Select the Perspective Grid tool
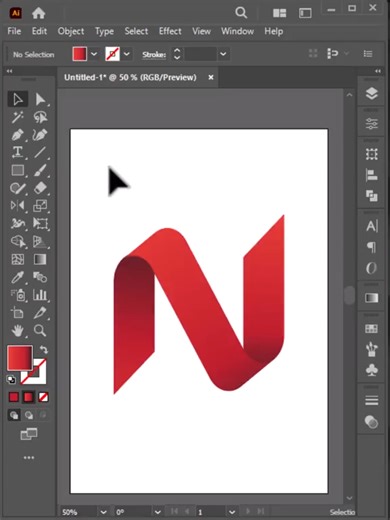 [x=40, y=241]
